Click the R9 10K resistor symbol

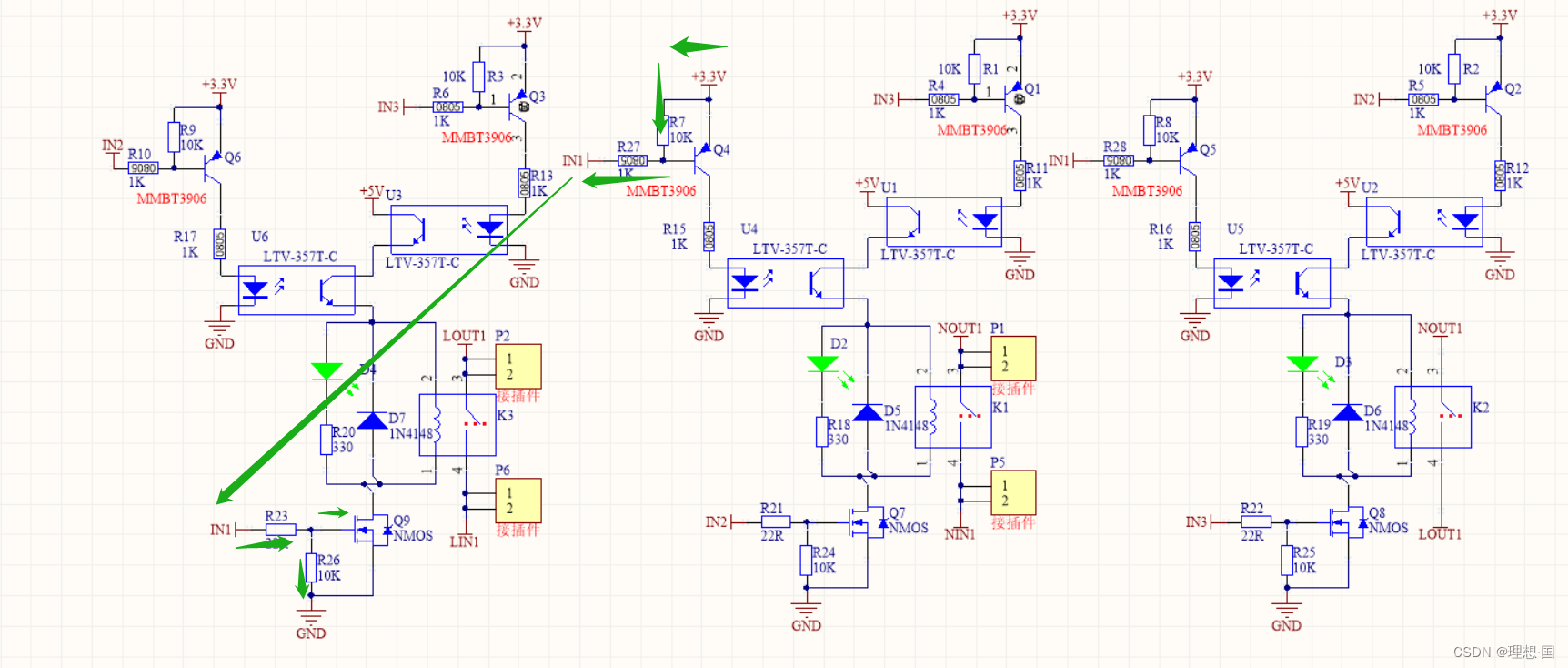coord(174,137)
